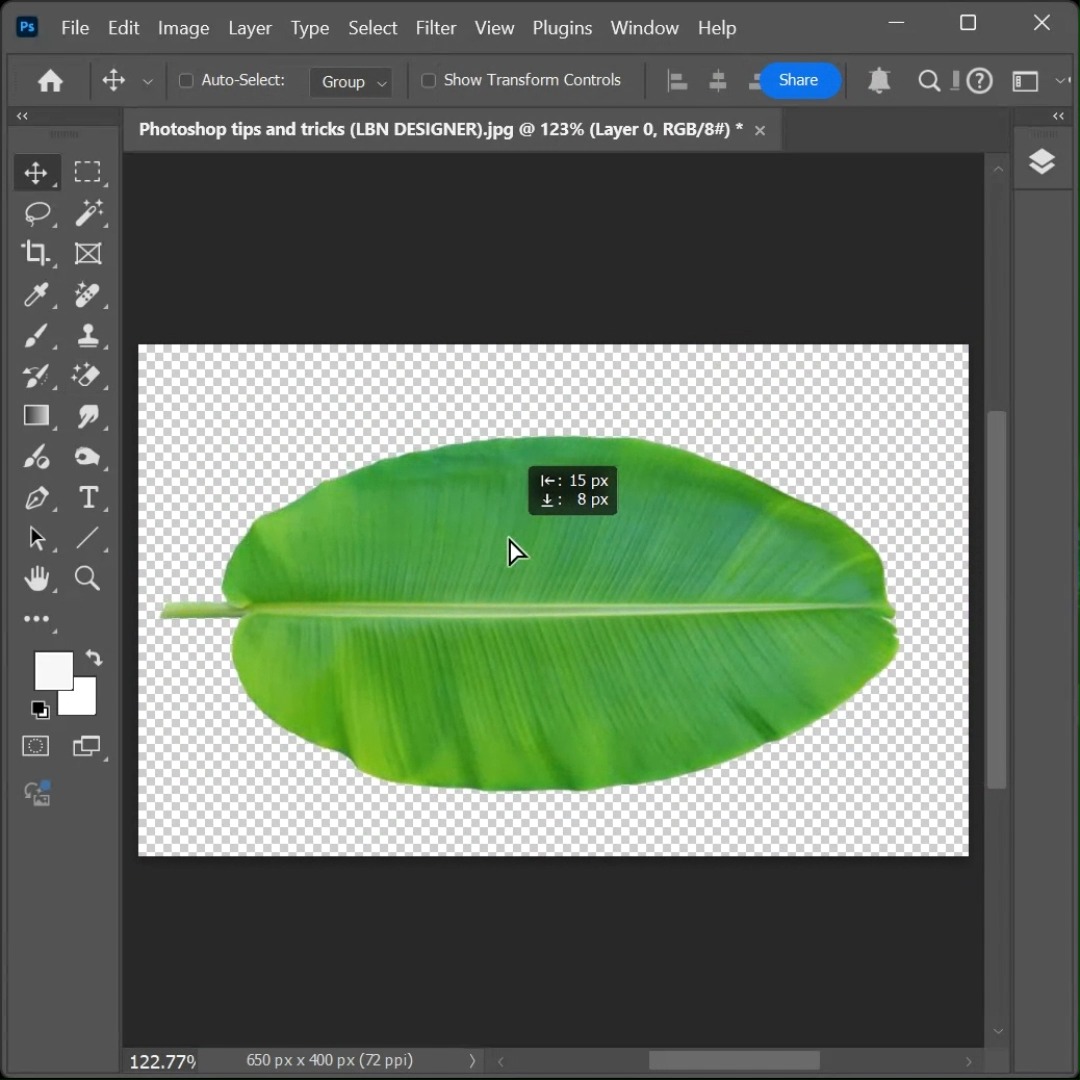Open the workspace switcher
Viewport: 1080px width, 1080px height.
click(1025, 81)
